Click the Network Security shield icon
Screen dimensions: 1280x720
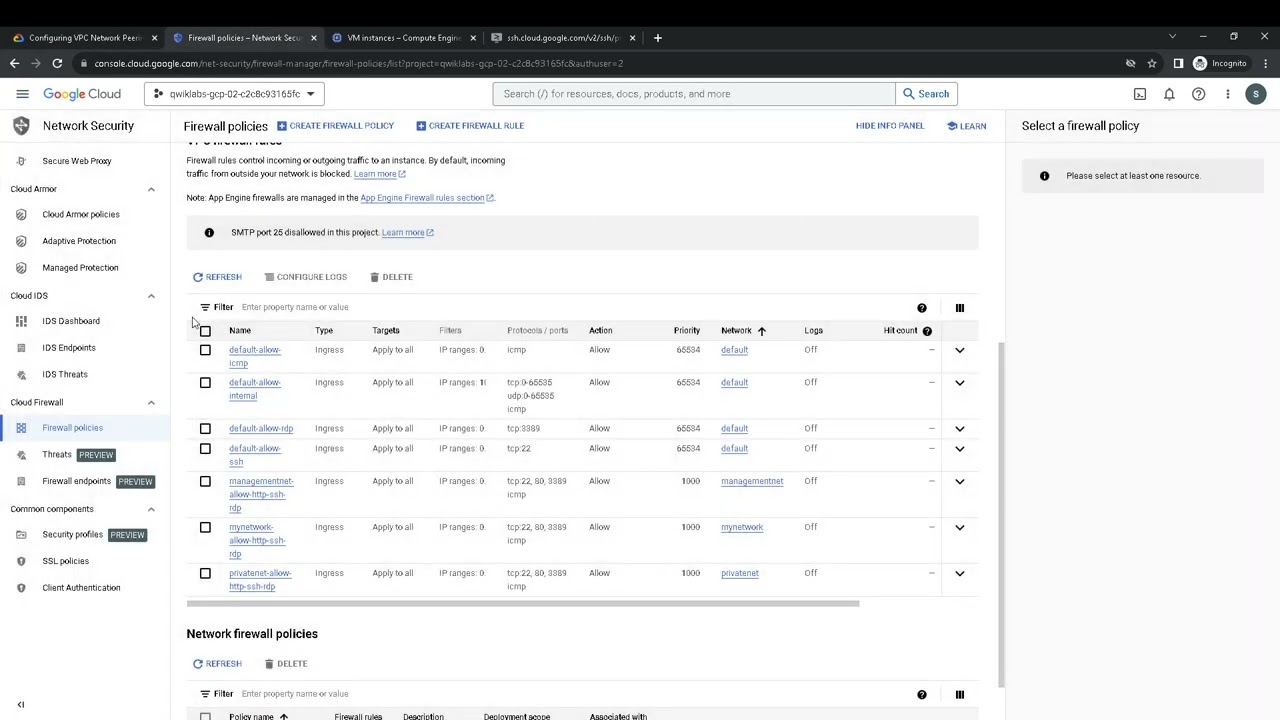coord(21,126)
